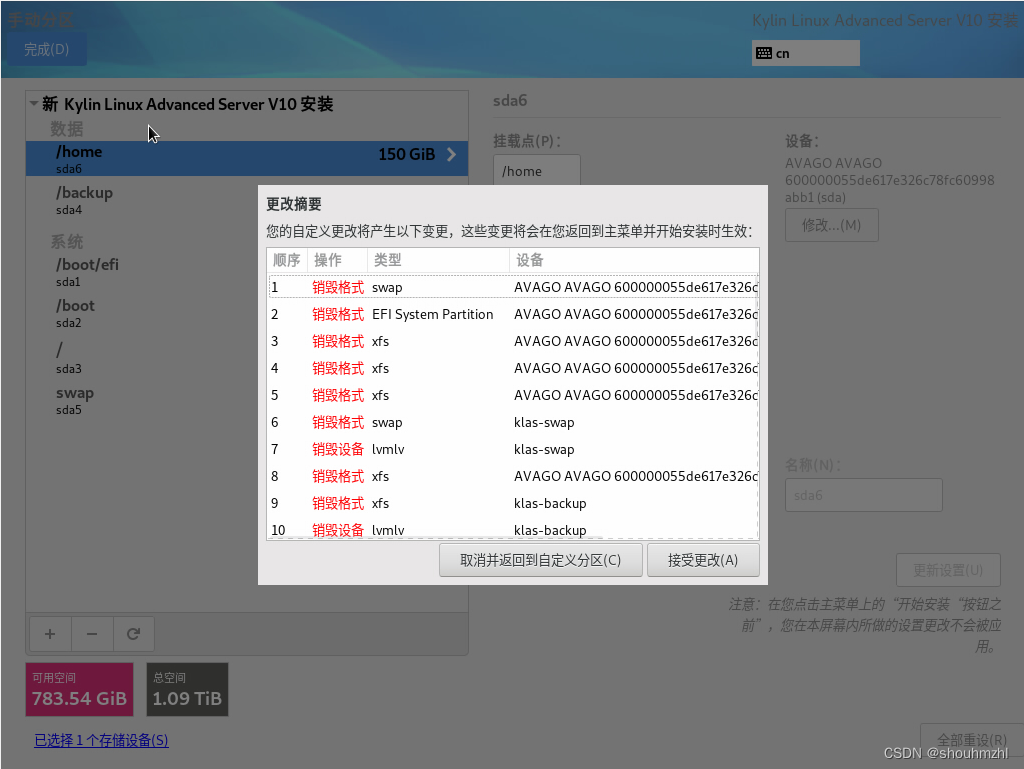Select row 3 destroy format xfs
Viewport: 1024px width, 769px height.
pyautogui.click(x=513, y=341)
